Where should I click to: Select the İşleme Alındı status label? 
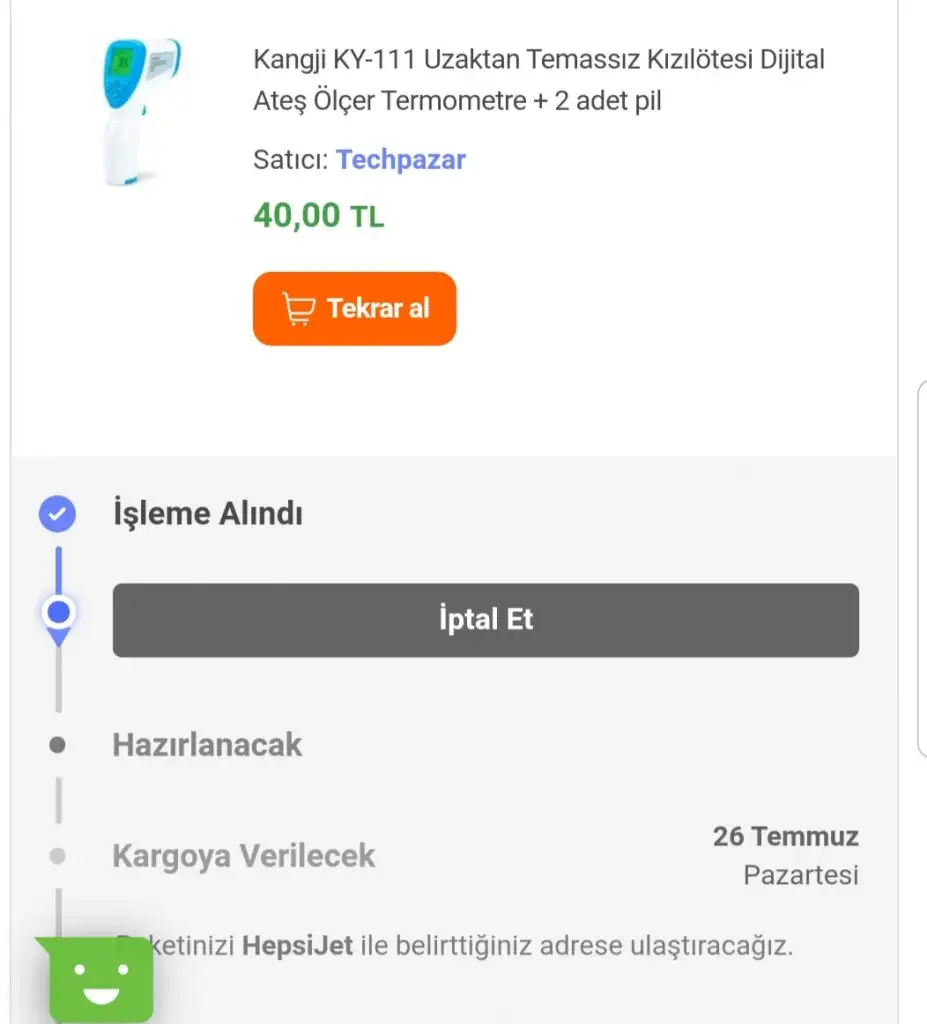[x=208, y=514]
